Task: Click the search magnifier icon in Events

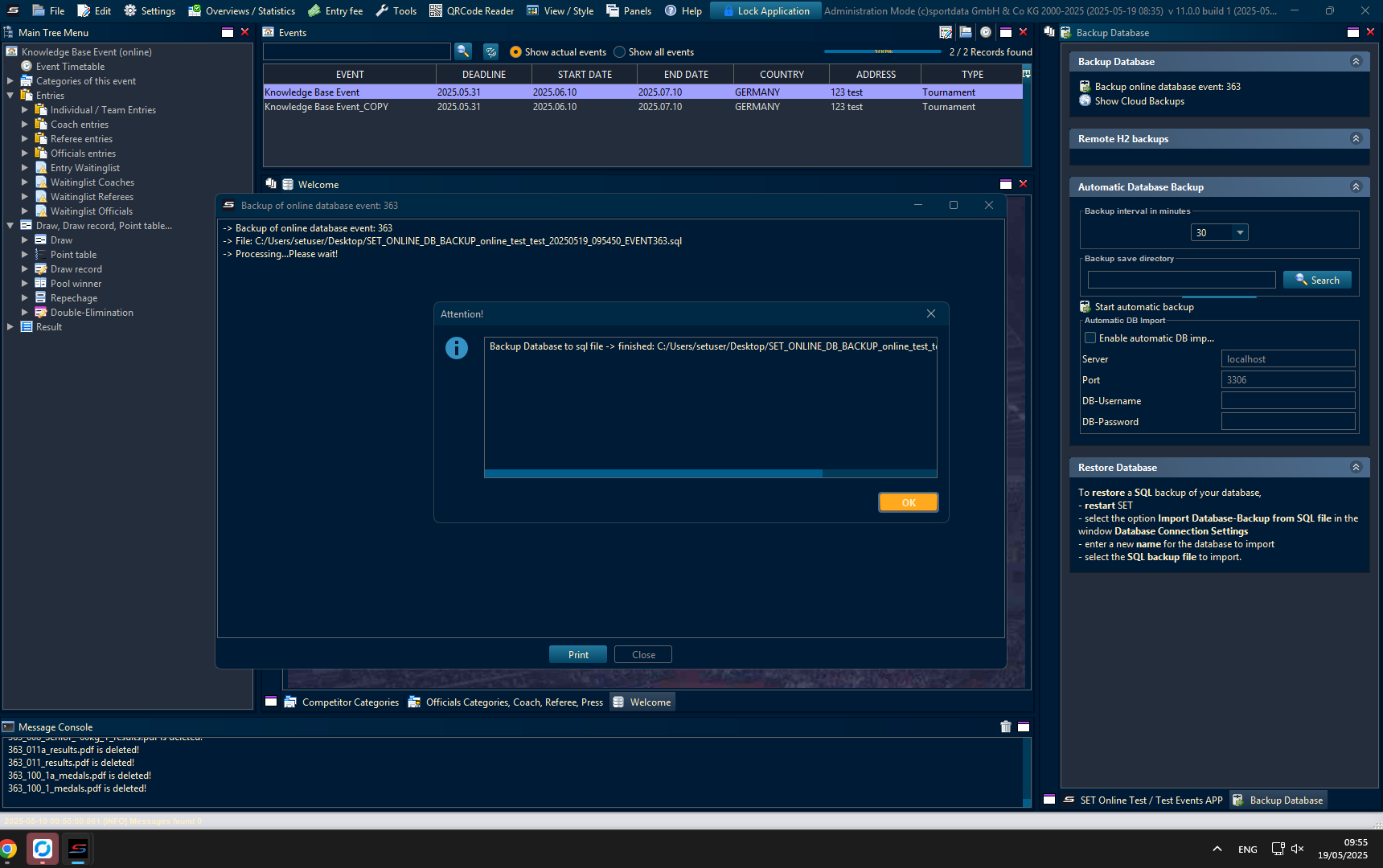Action: click(x=463, y=51)
